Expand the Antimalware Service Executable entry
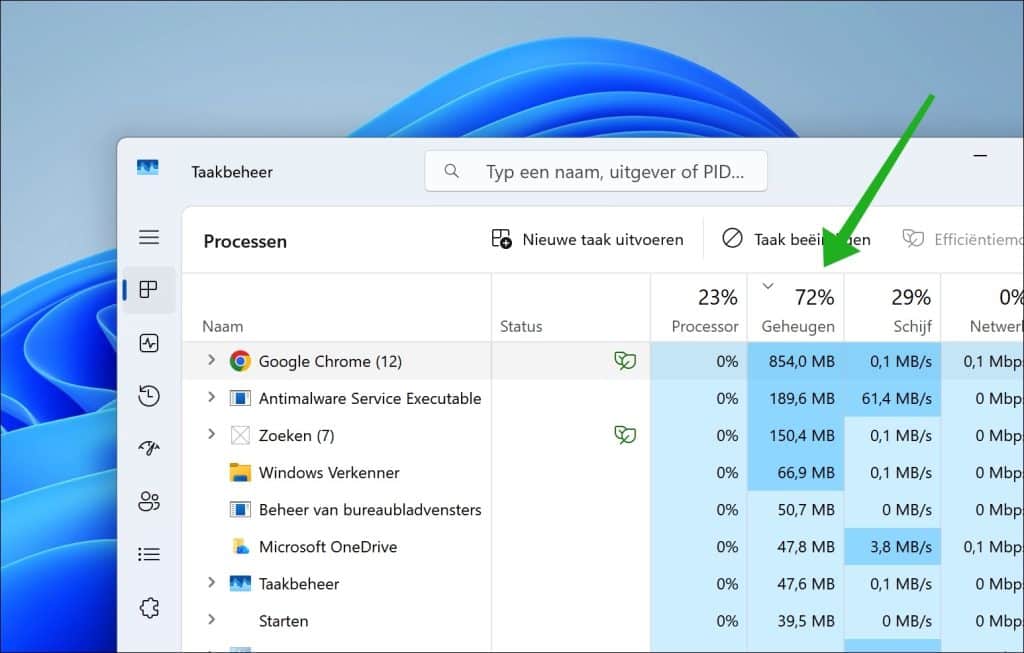 [x=210, y=398]
